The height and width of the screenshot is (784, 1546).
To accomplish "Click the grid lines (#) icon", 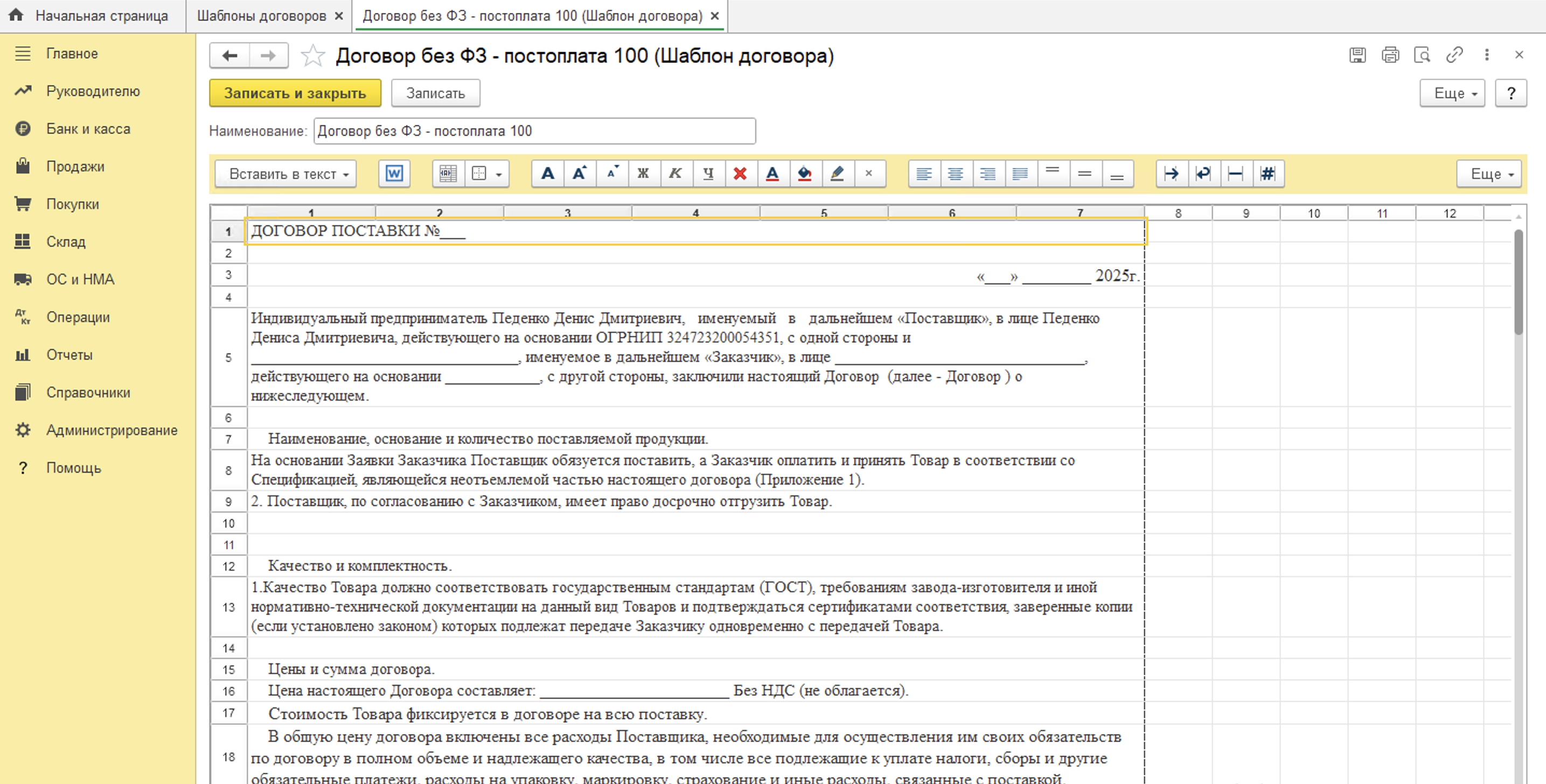I will point(1268,174).
